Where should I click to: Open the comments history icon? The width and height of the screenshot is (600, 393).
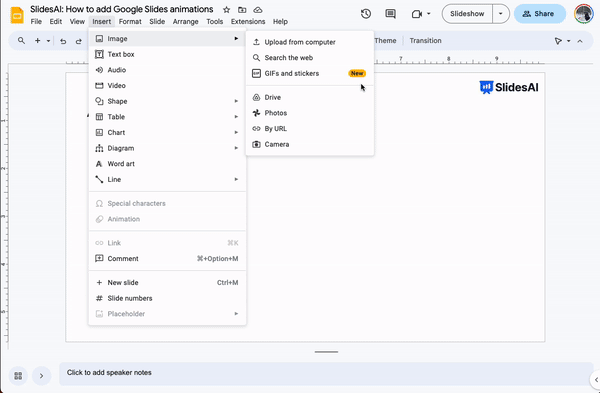390,14
